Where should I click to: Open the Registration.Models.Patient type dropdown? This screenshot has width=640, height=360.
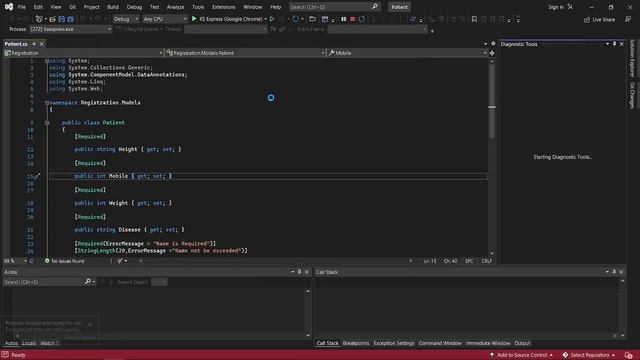point(245,53)
